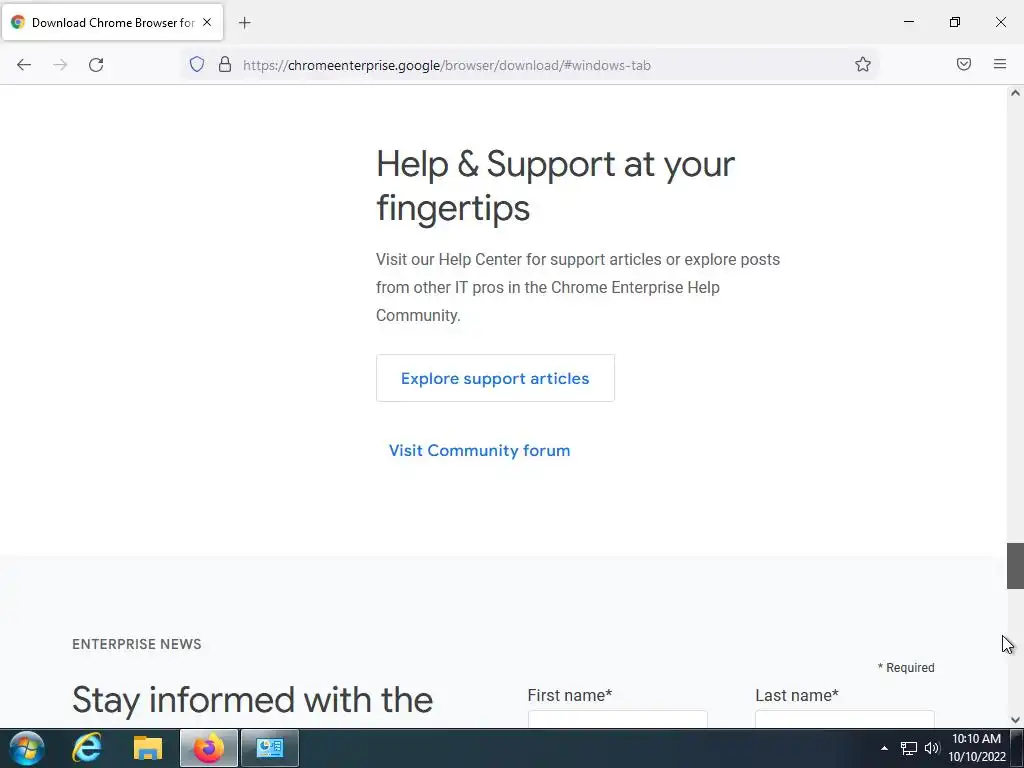The width and height of the screenshot is (1024, 768).
Task: Minimize the Firefox window
Action: (908, 22)
